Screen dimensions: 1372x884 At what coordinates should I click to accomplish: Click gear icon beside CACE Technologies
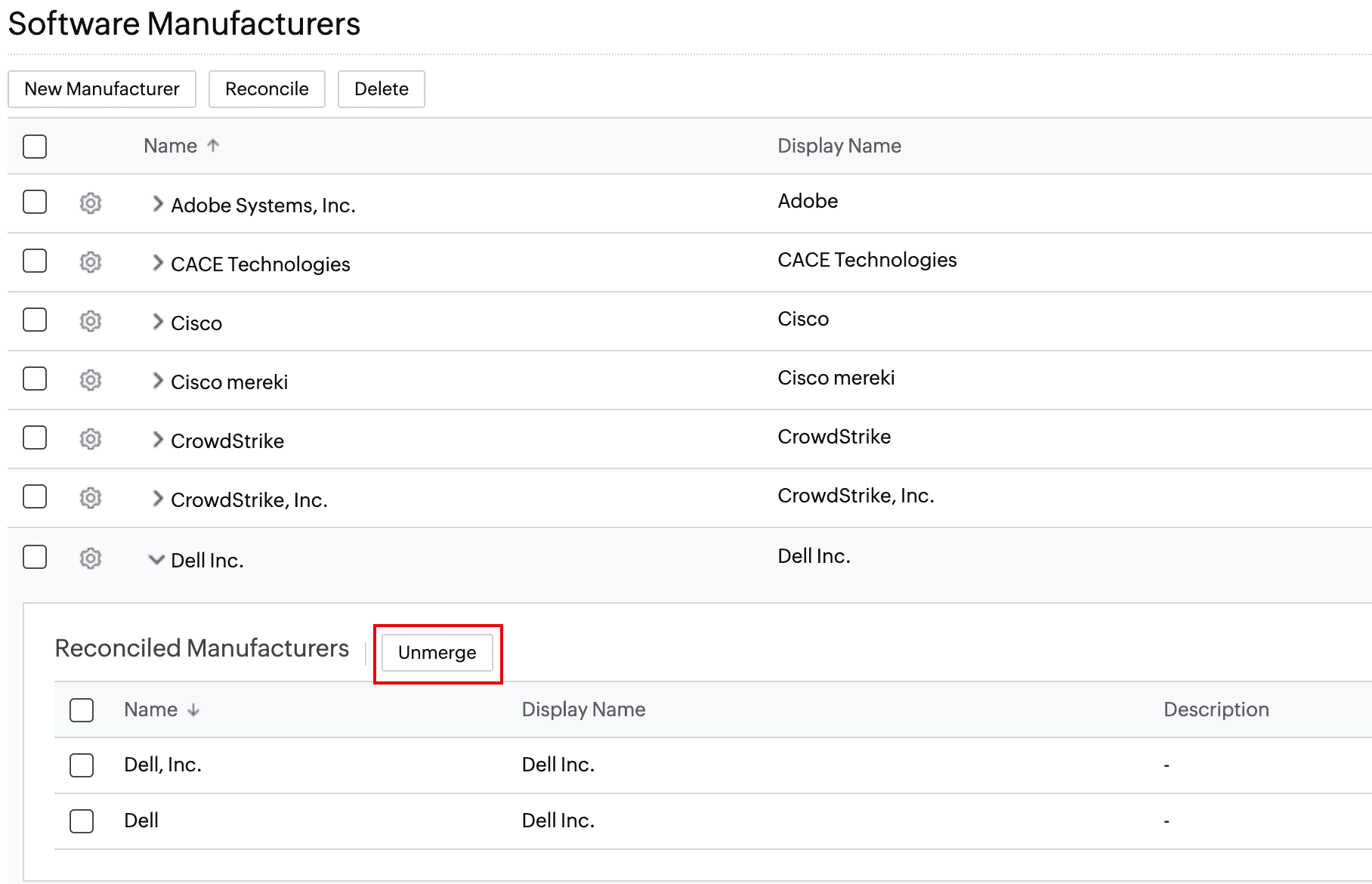pos(91,262)
